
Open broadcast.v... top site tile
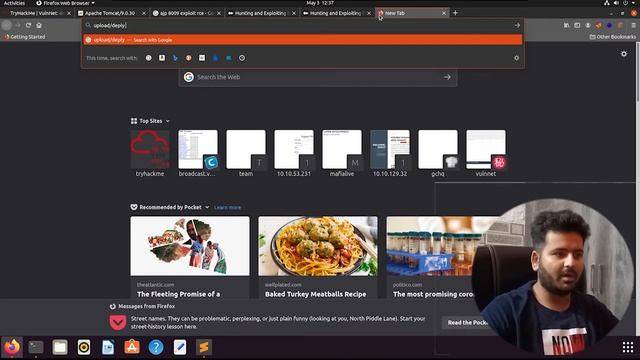coord(198,153)
